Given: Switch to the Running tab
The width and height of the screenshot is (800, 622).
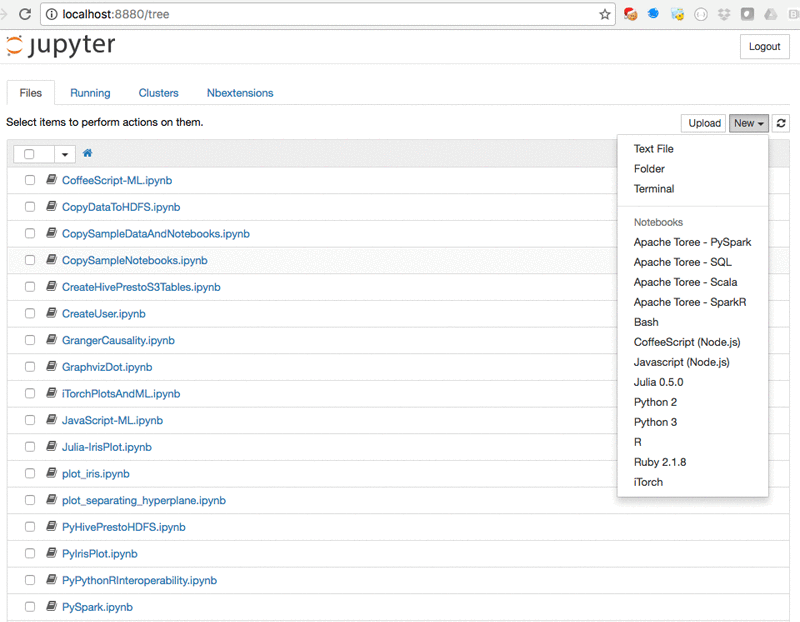Looking at the screenshot, I should coord(90,92).
